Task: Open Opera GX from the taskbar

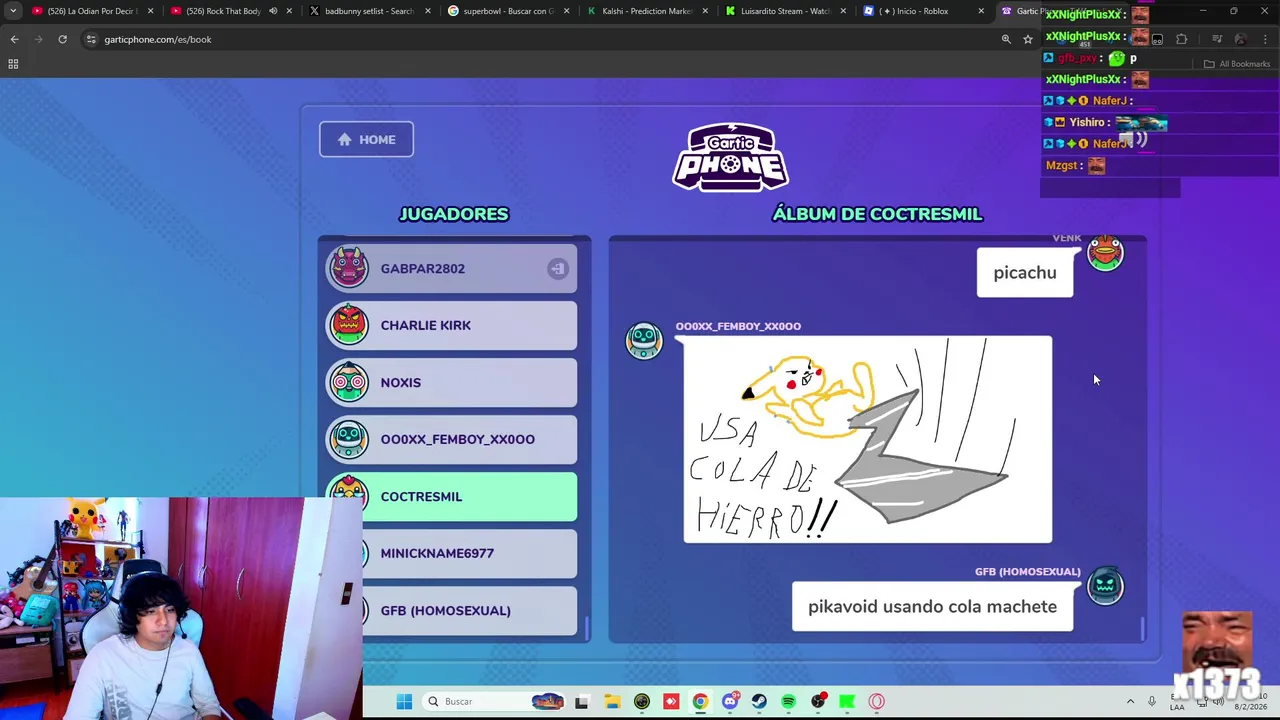Action: click(x=877, y=701)
